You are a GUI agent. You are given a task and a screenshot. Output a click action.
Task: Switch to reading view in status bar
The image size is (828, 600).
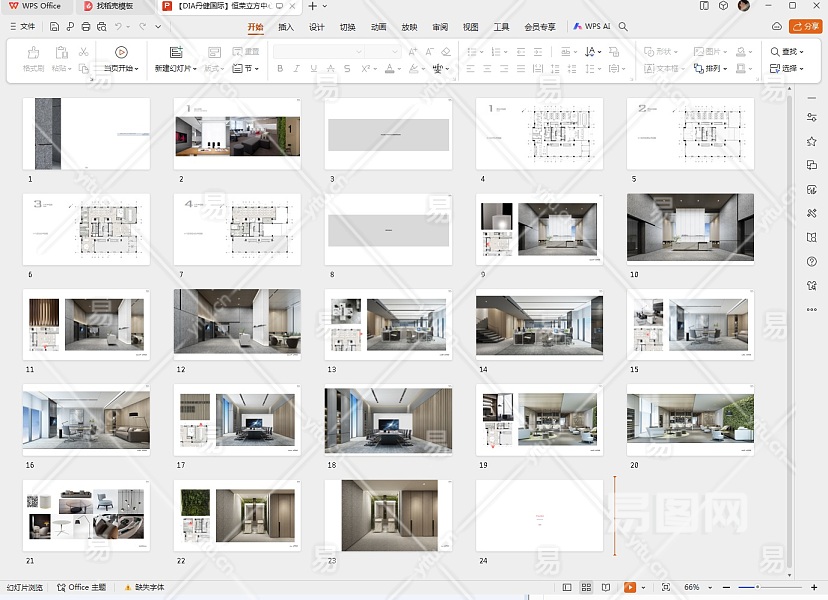[606, 587]
